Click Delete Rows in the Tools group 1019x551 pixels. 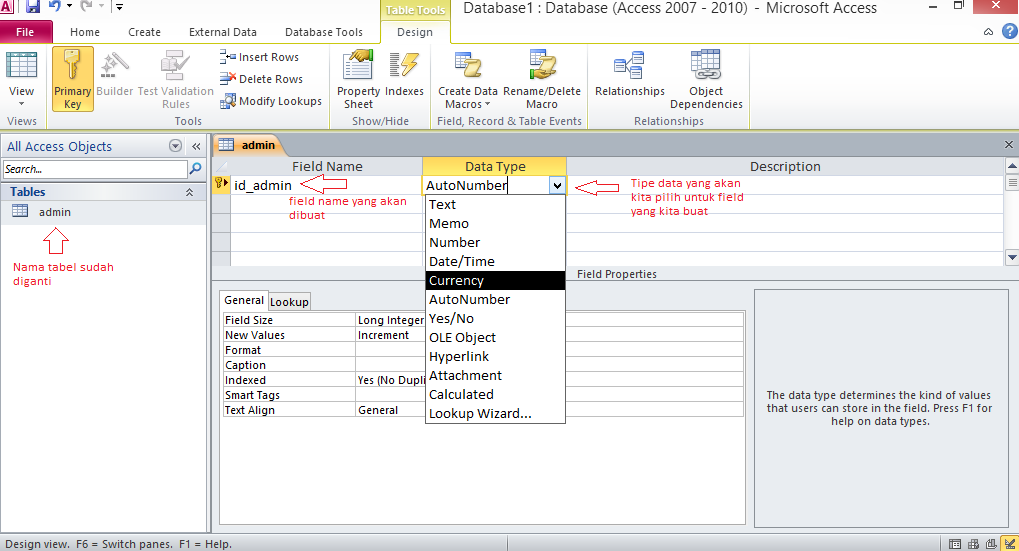(261, 79)
